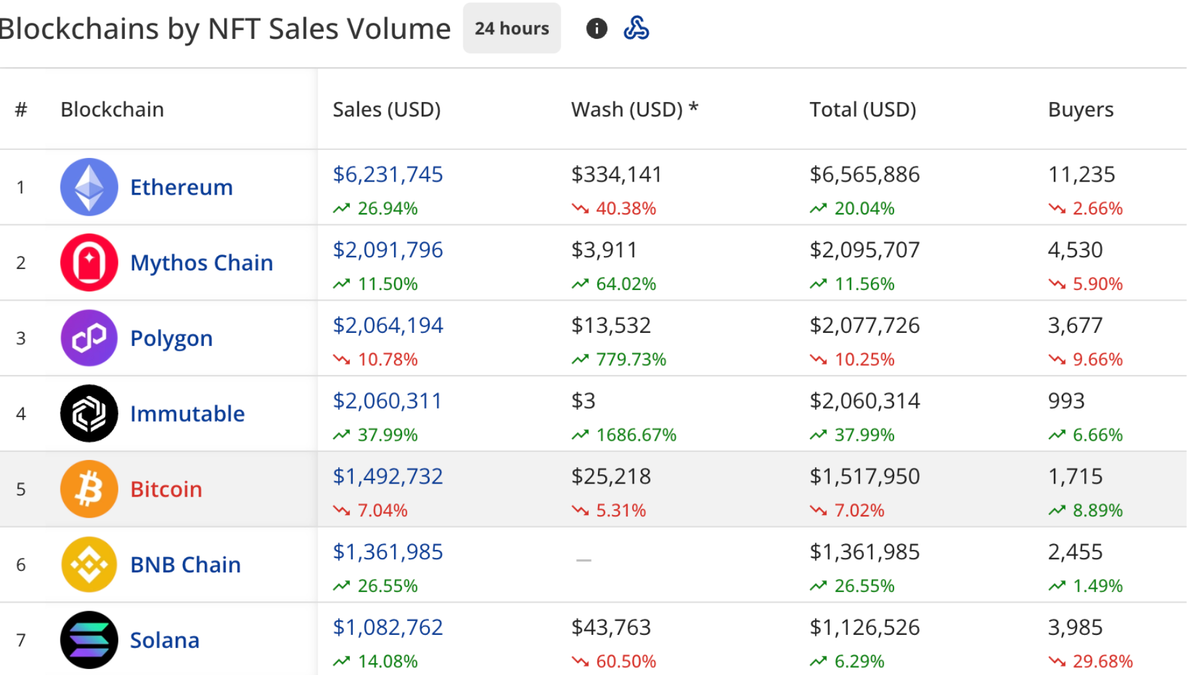Click the Mythos Chain logo icon
This screenshot has width=1200, height=675.
tap(89, 262)
